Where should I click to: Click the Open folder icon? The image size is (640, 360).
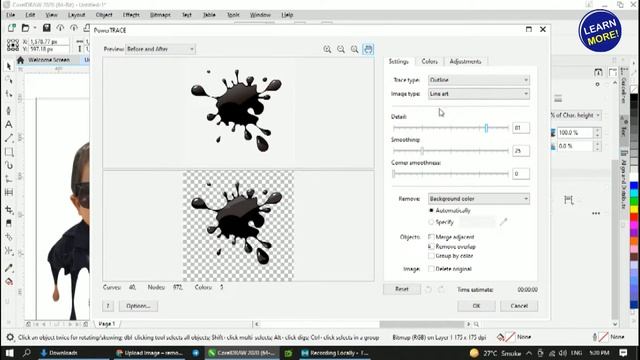(x=25, y=28)
